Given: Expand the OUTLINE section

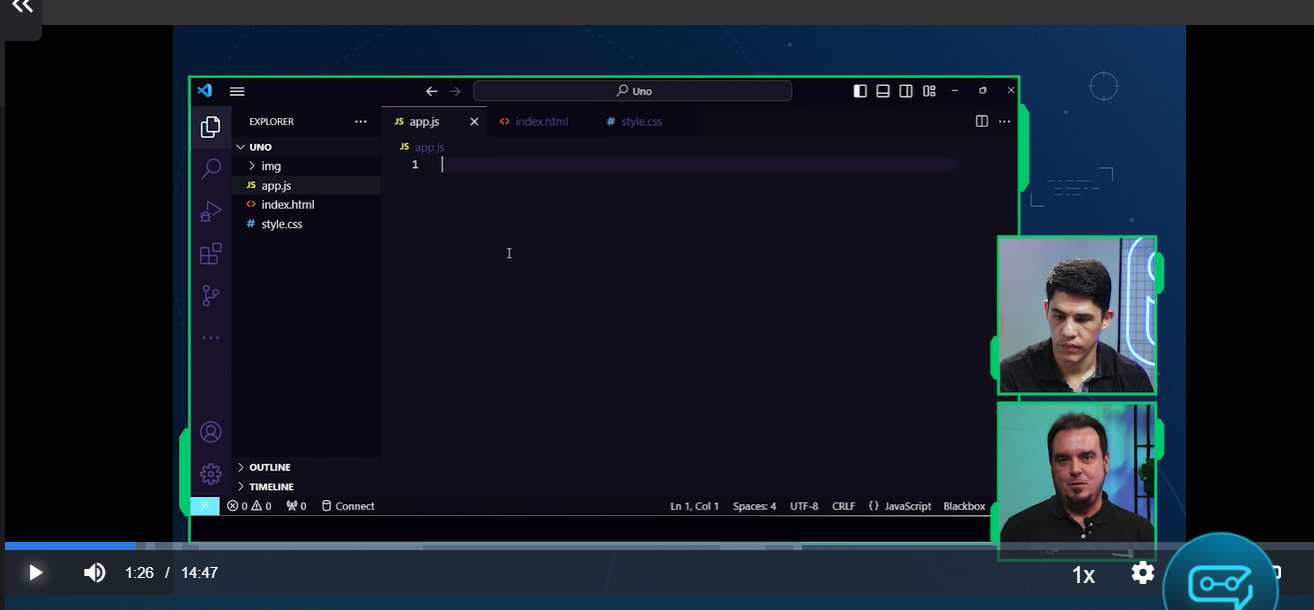Looking at the screenshot, I should [x=306, y=467].
